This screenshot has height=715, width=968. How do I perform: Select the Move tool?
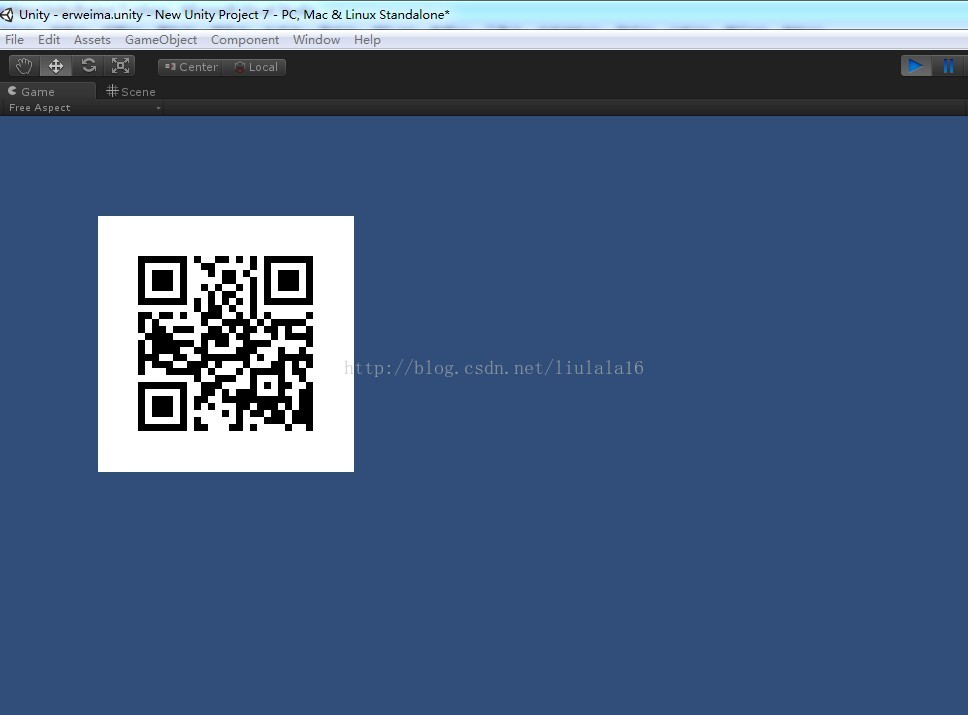[56, 66]
